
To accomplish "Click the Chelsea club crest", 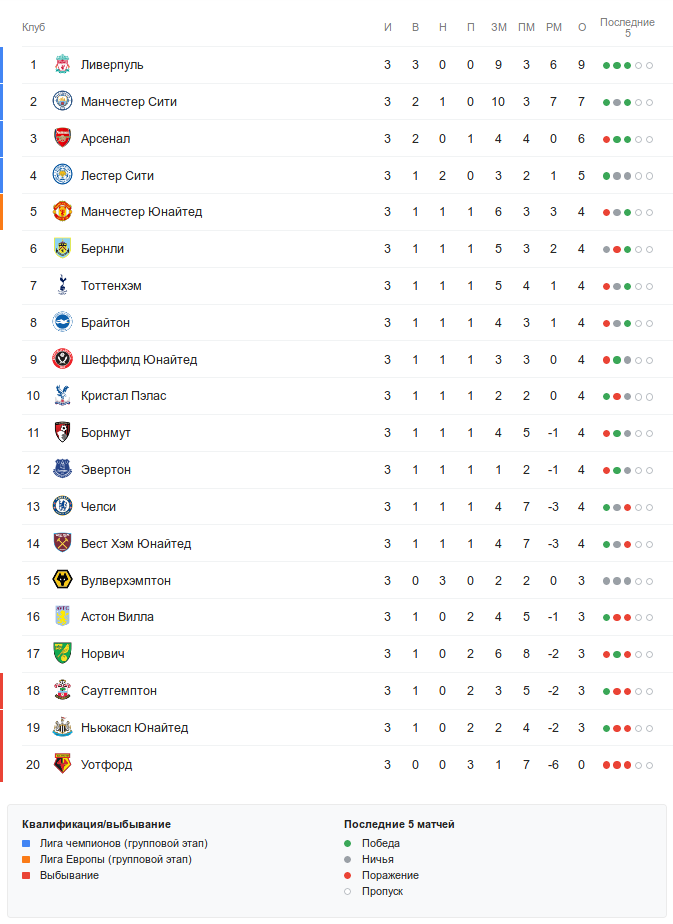I will [x=62, y=507].
